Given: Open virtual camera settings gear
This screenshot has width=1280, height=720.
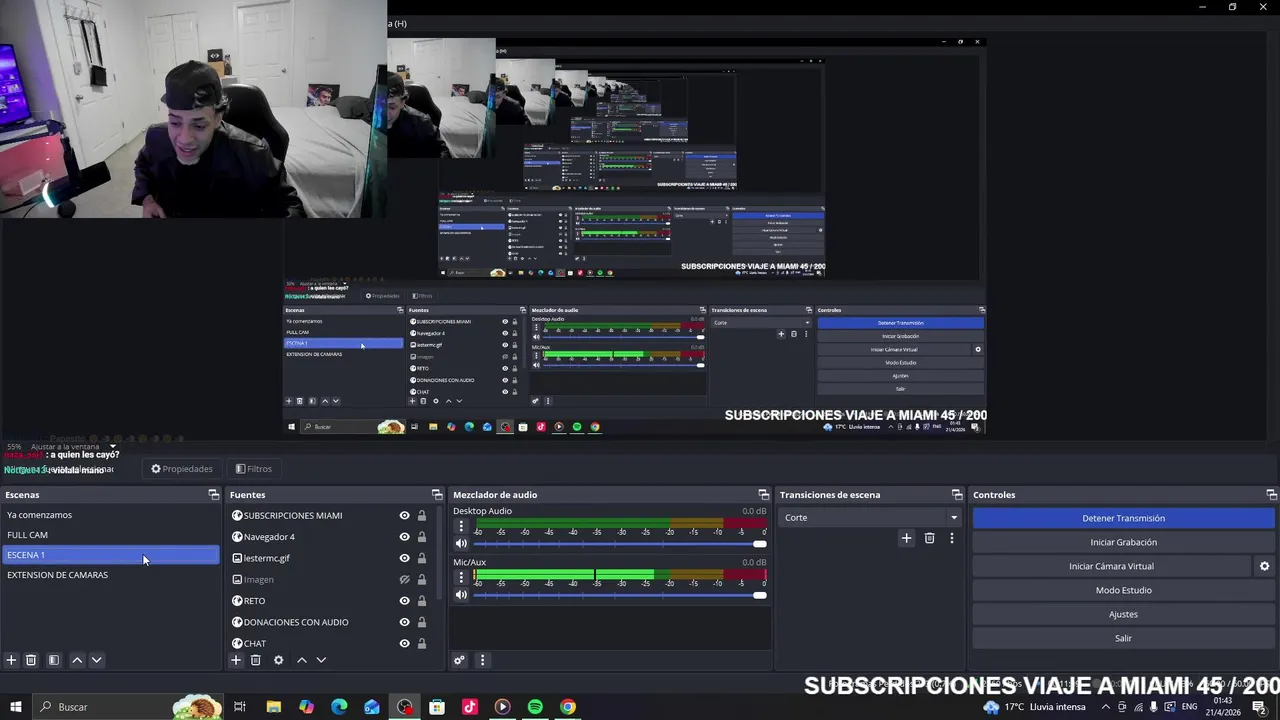Looking at the screenshot, I should pyautogui.click(x=1264, y=566).
